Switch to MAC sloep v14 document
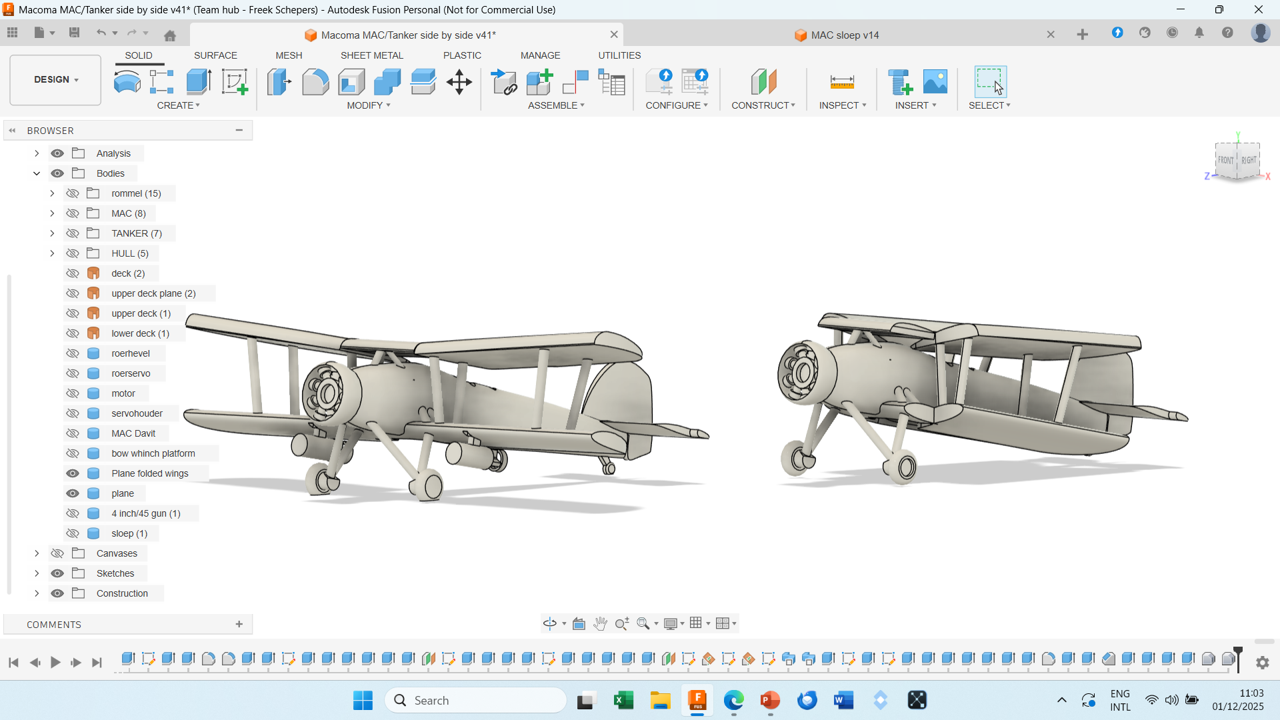The height and width of the screenshot is (720, 1280). click(845, 35)
